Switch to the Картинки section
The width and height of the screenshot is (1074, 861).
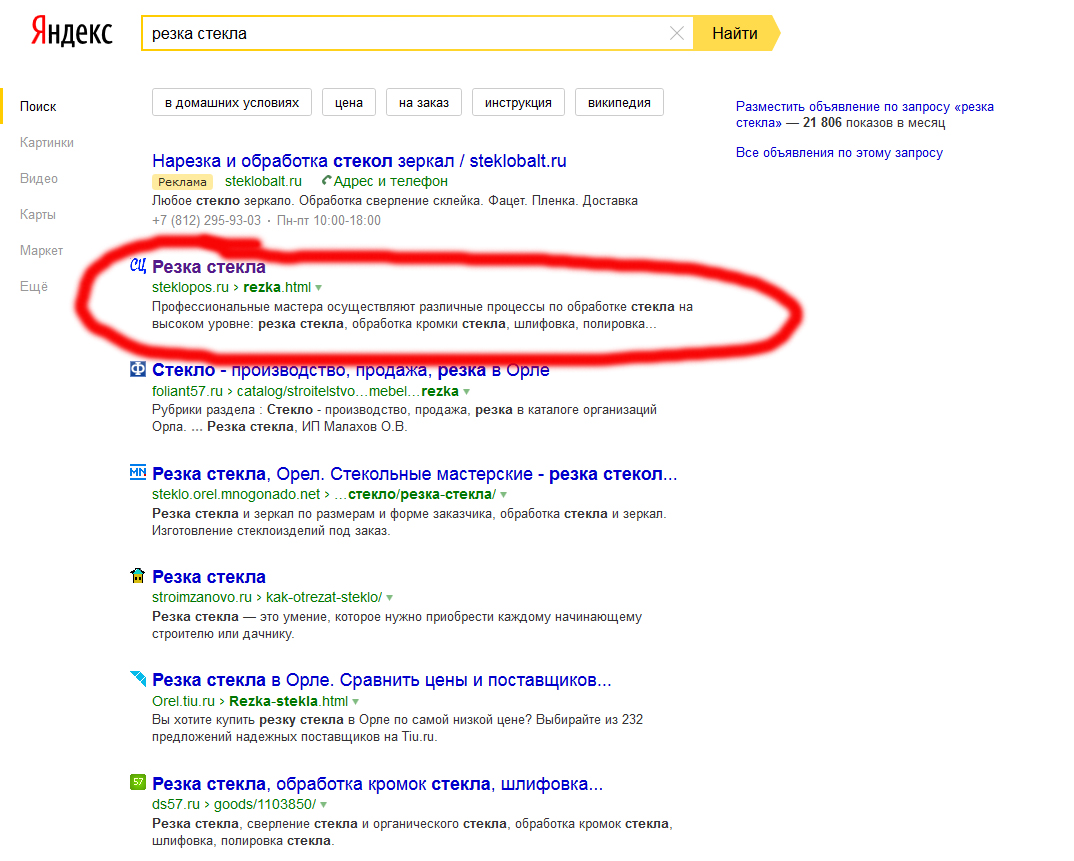[x=47, y=142]
